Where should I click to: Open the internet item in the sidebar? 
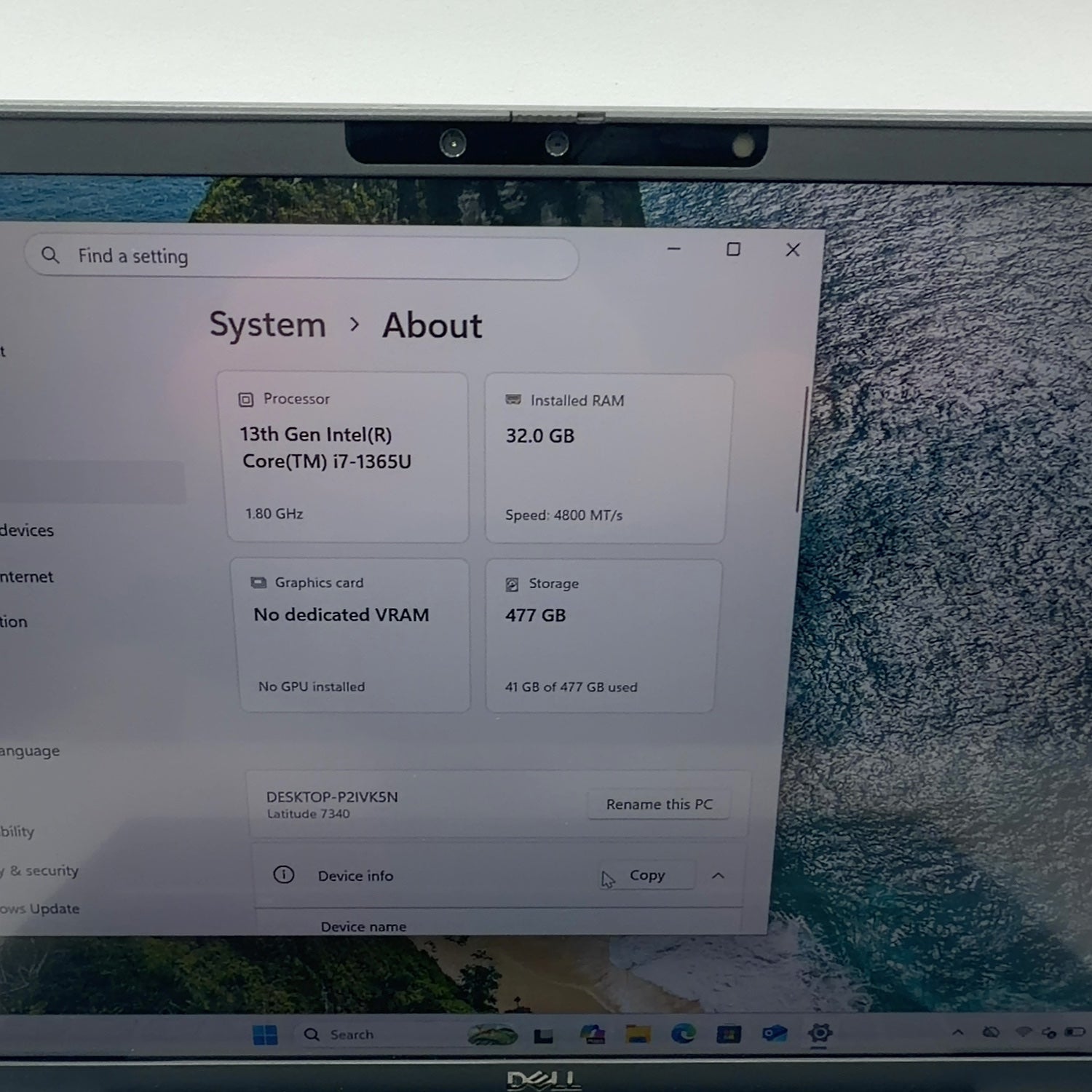[27, 577]
